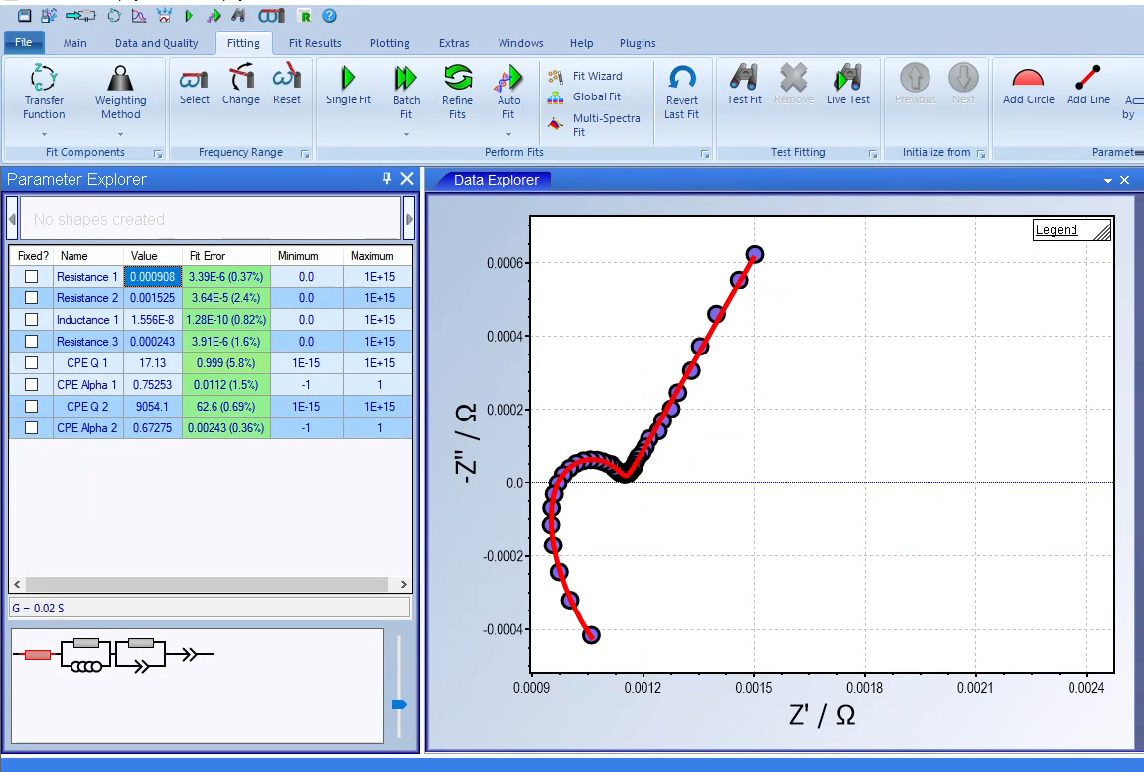Add Line shape to plot
Image resolution: width=1144 pixels, height=772 pixels.
click(1088, 85)
